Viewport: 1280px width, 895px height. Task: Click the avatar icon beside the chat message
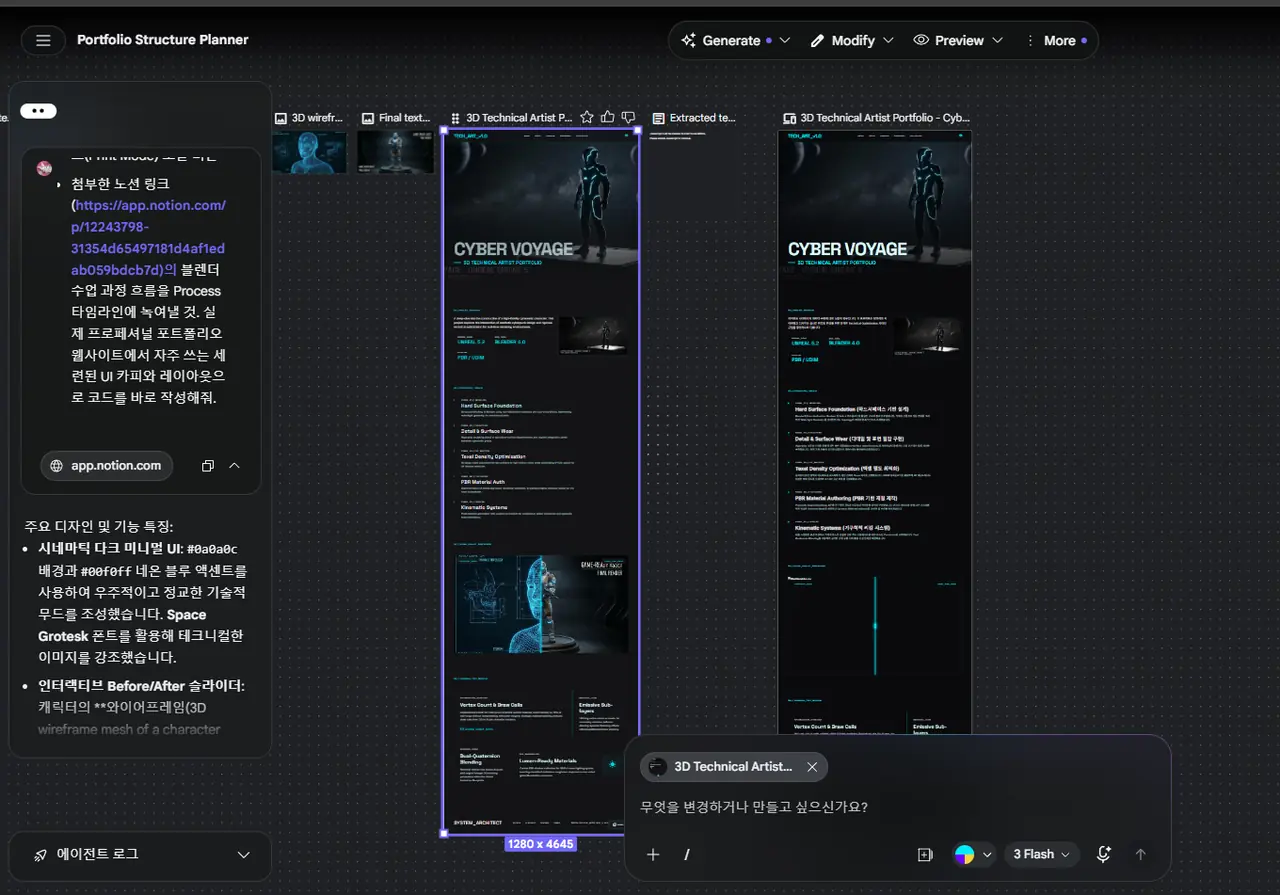pos(44,169)
